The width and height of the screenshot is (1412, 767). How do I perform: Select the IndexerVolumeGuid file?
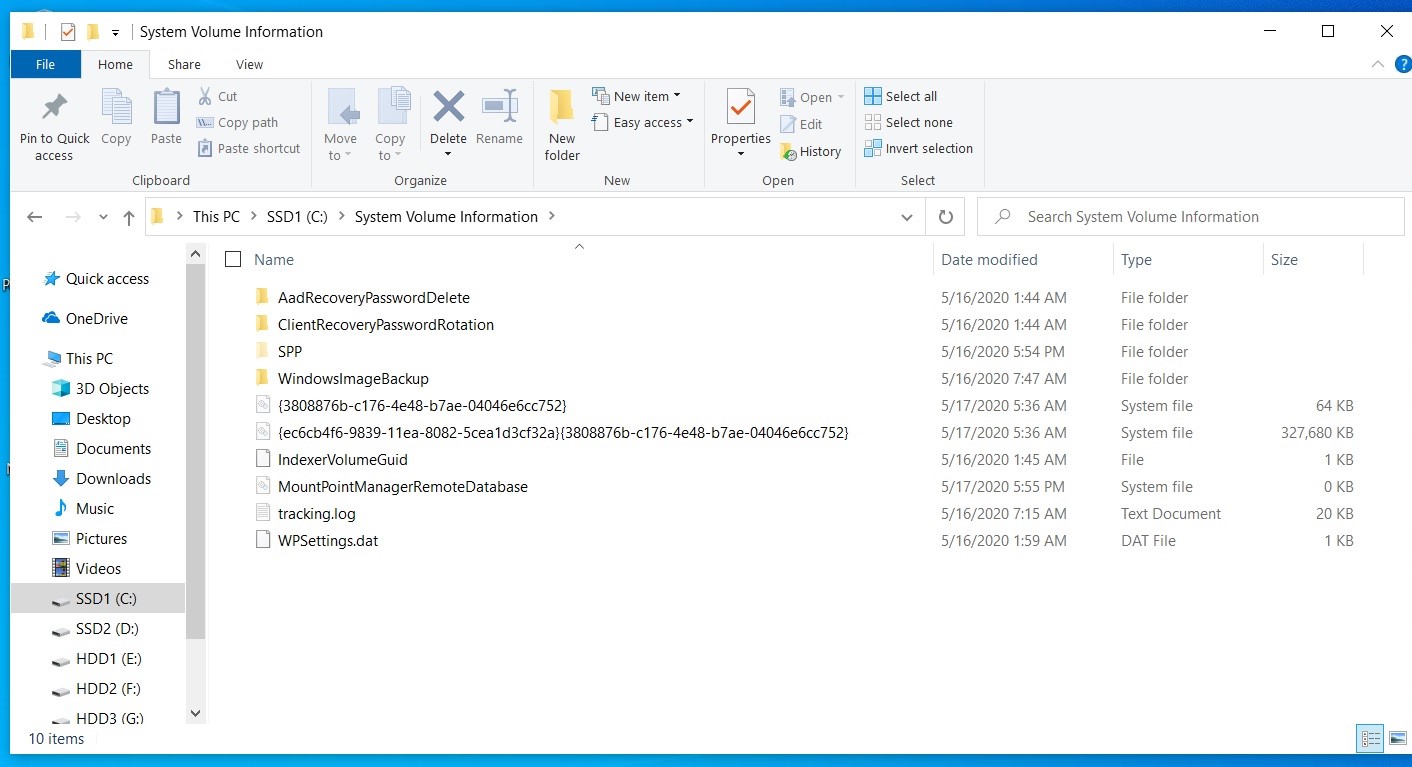pos(342,459)
